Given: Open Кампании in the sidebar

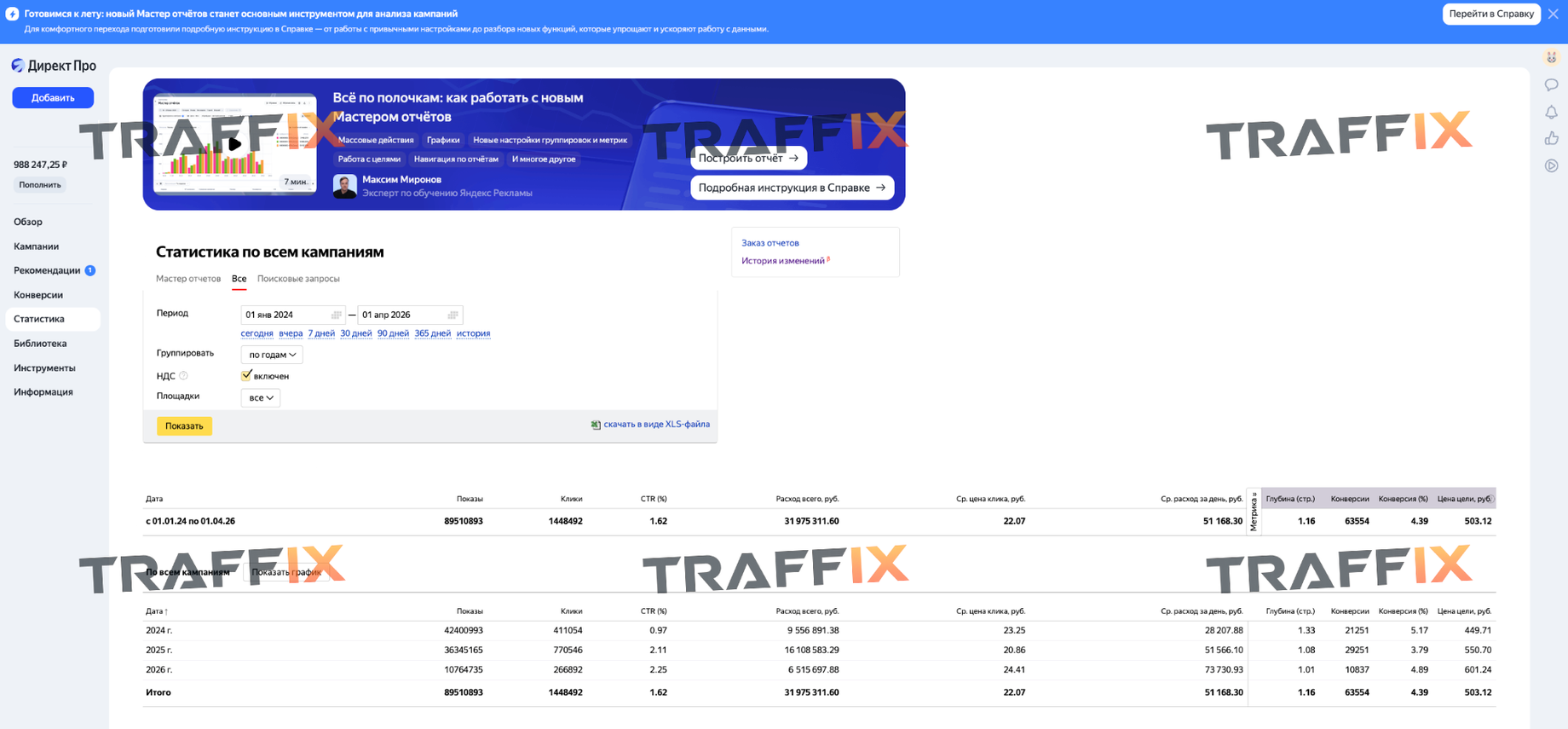Looking at the screenshot, I should tap(36, 246).
